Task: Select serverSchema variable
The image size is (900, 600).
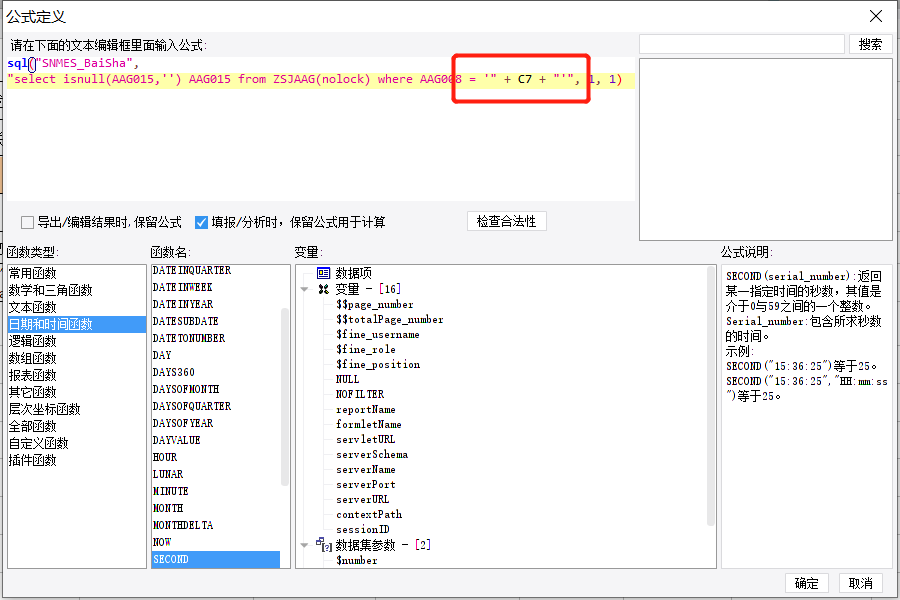Action: tap(372, 454)
